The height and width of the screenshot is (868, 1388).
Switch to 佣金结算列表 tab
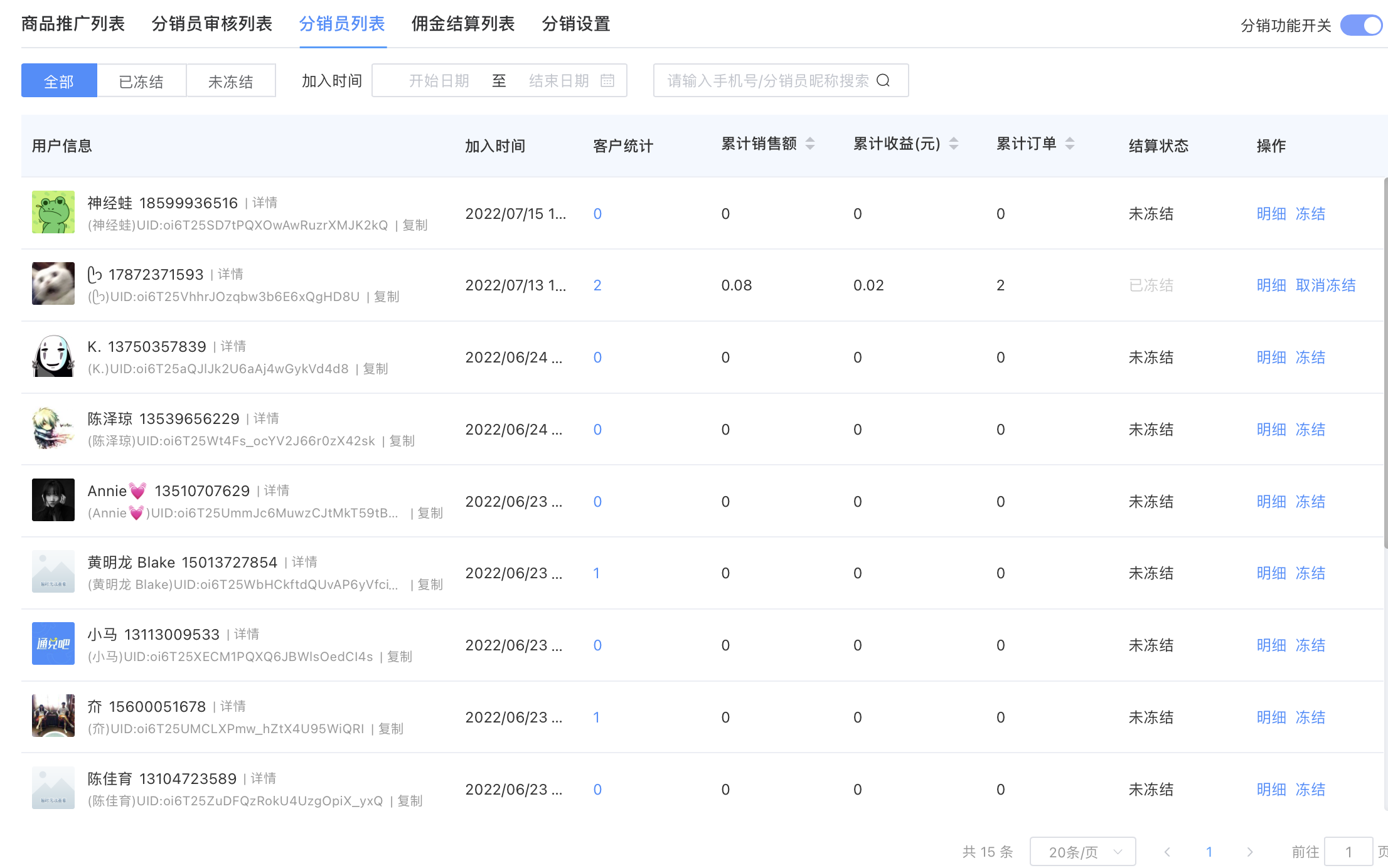[462, 24]
